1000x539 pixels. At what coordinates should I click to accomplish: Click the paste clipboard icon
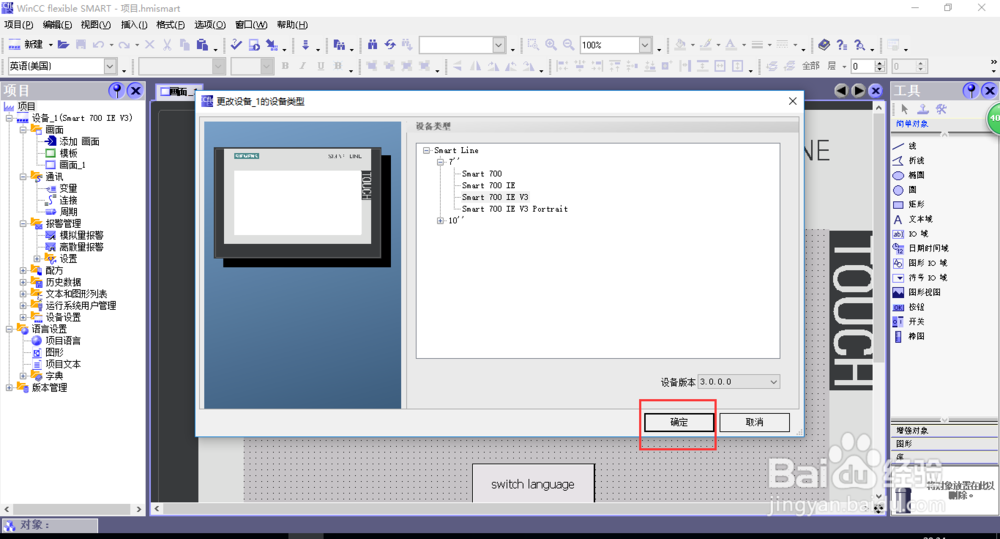[202, 45]
